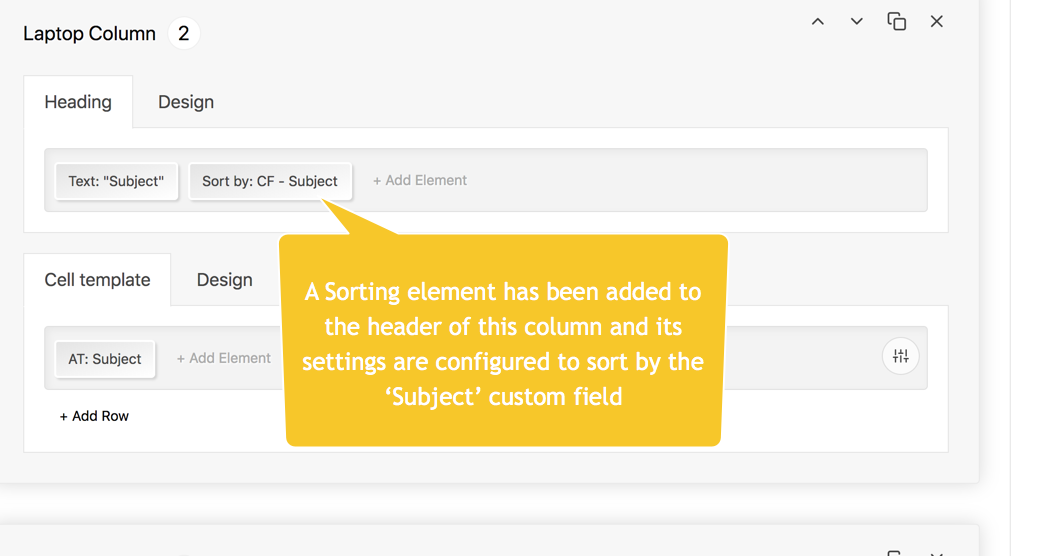Click the yellow Sorting element callout
Screen dimensions: 1044x556
(x=503, y=344)
